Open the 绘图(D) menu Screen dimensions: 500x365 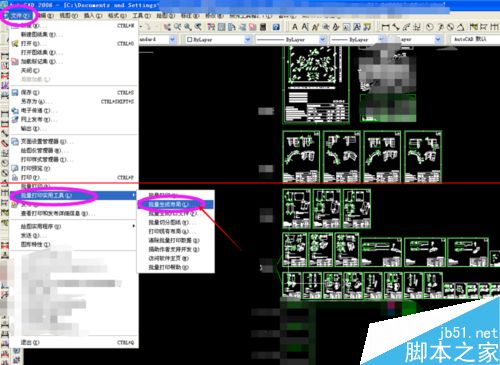166,15
